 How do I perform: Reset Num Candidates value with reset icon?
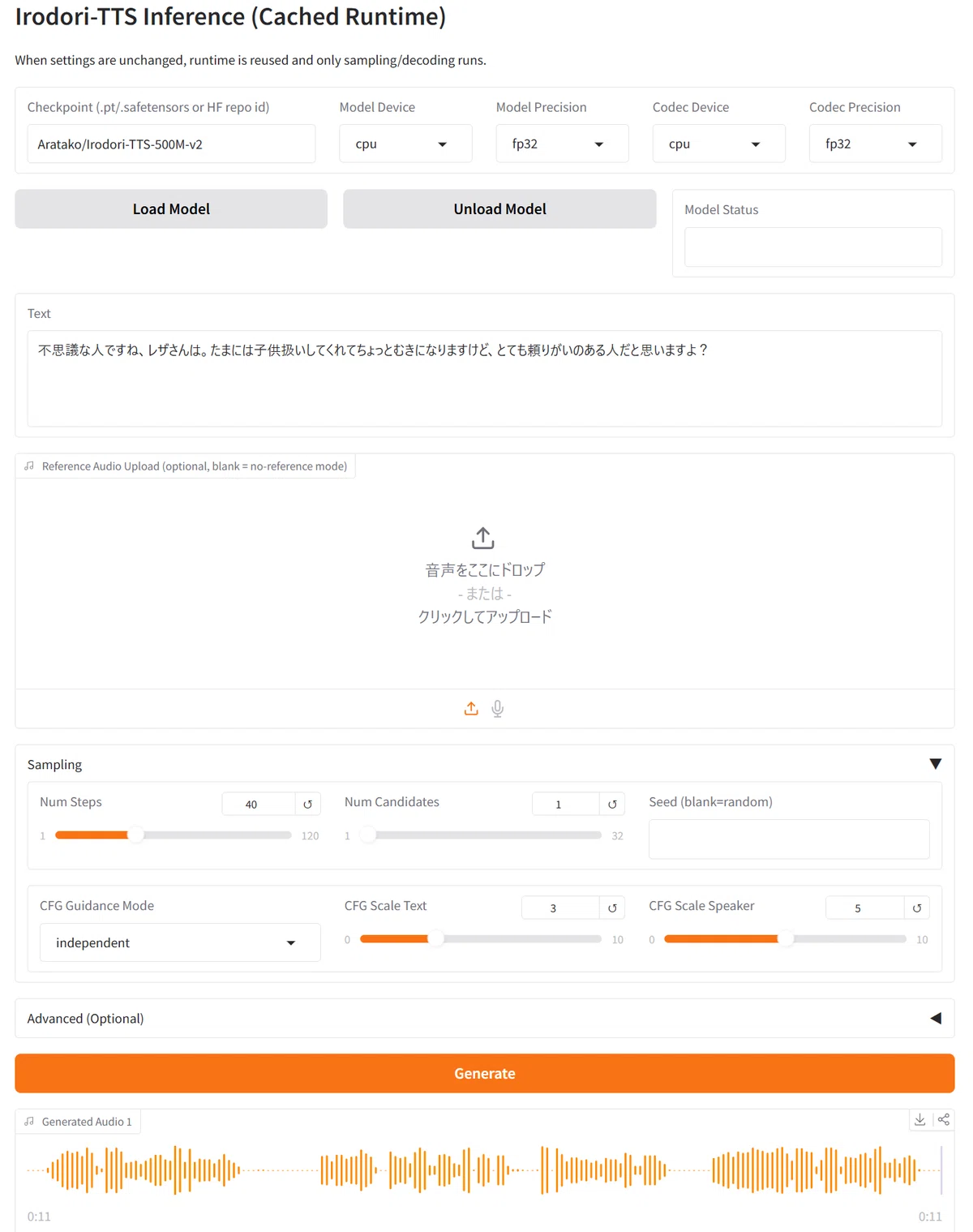612,804
